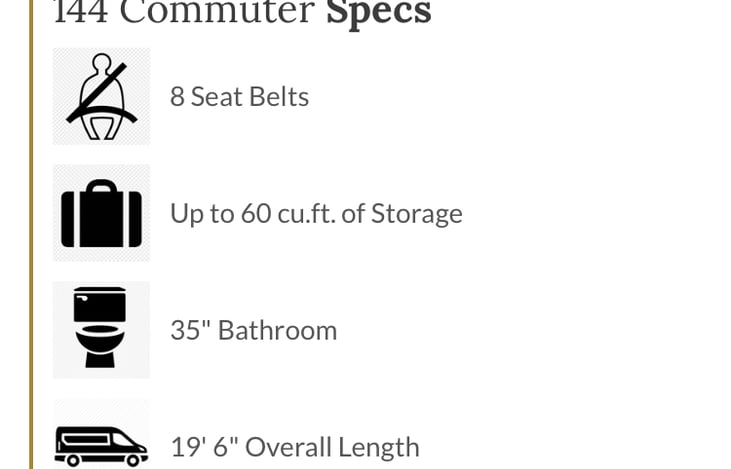Click the '35"' measurement value
Viewport: 731px width, 469px height.
click(x=189, y=331)
